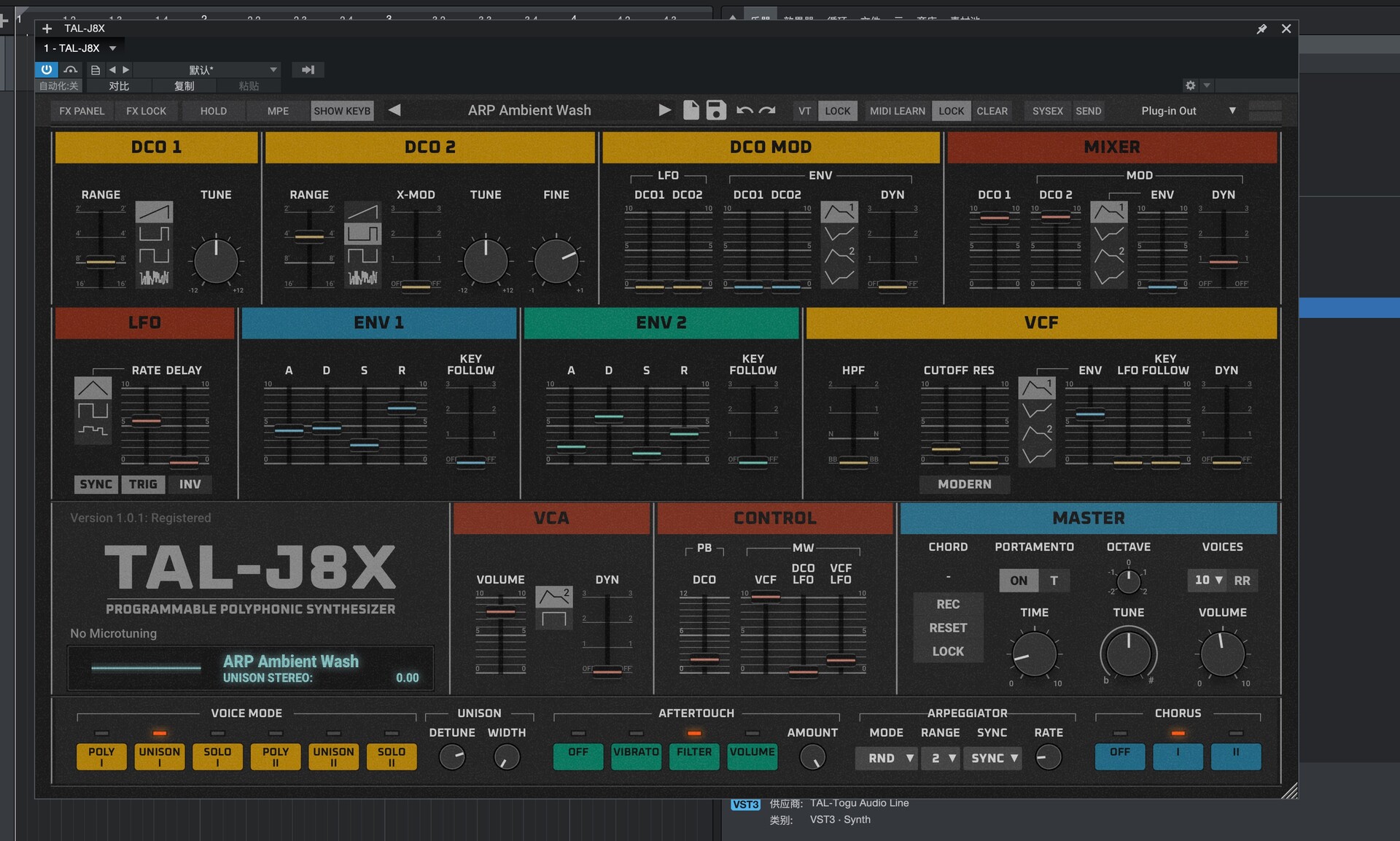Toggle LFO SYNC button
The width and height of the screenshot is (1400, 841).
[96, 484]
